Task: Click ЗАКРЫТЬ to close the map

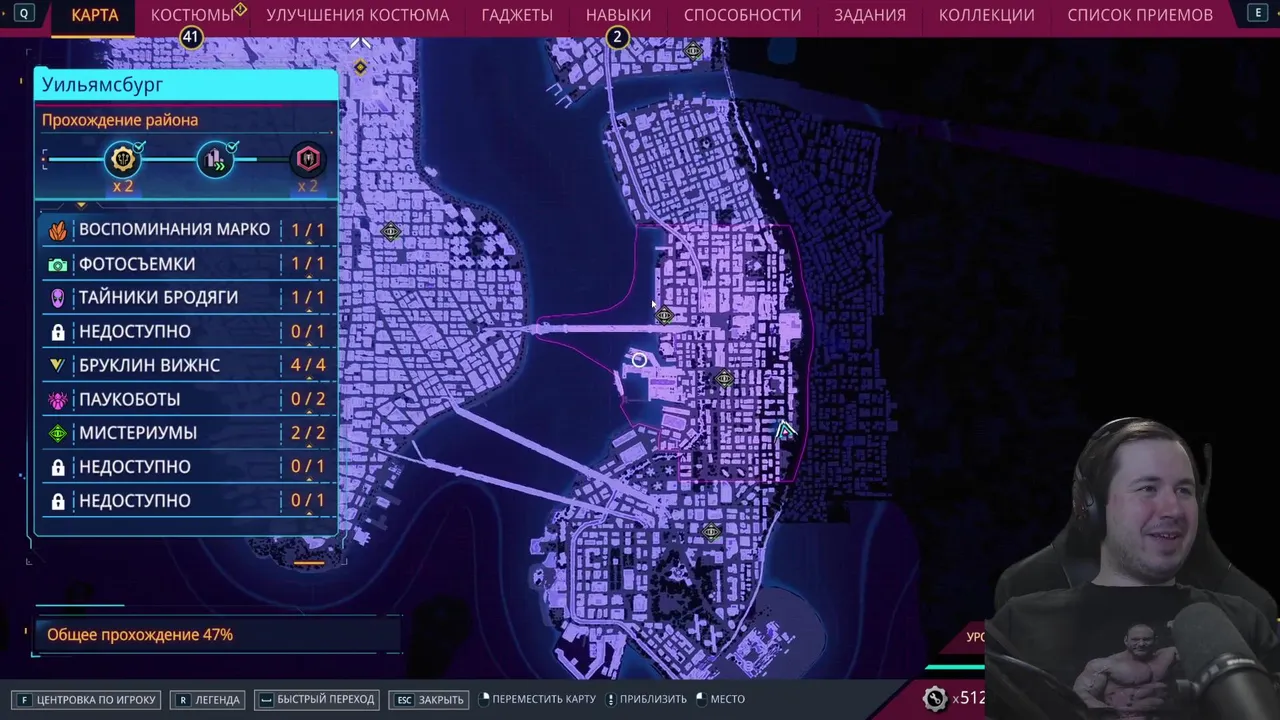Action: 430,699
